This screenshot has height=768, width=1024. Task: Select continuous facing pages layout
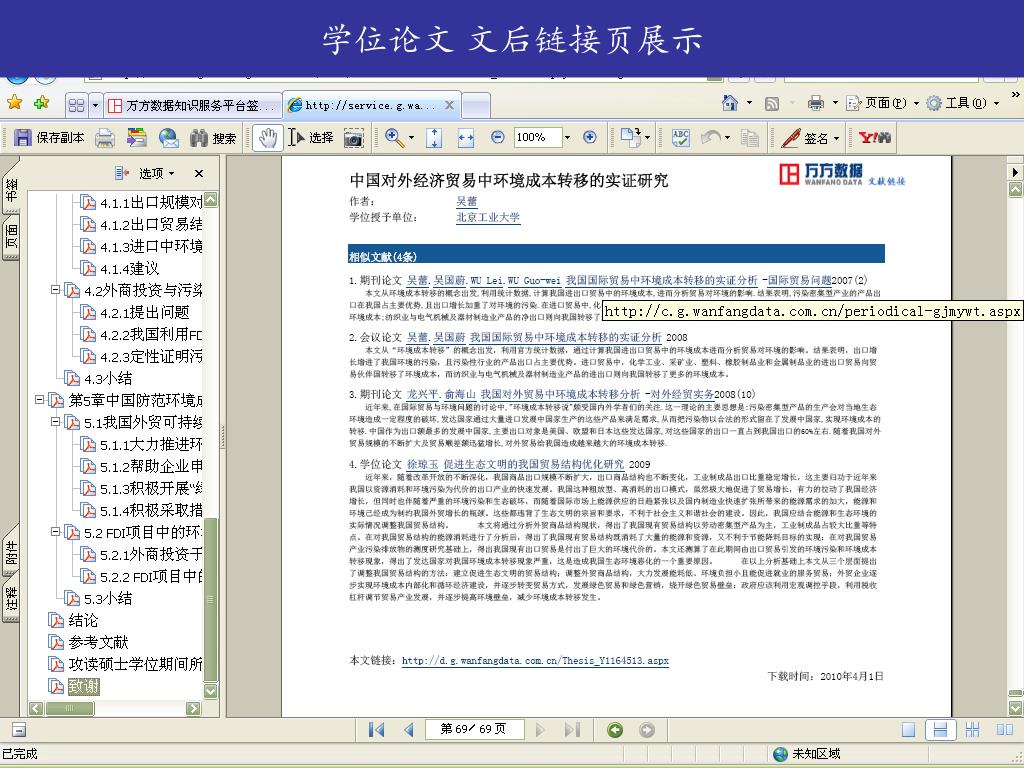pyautogui.click(x=972, y=729)
